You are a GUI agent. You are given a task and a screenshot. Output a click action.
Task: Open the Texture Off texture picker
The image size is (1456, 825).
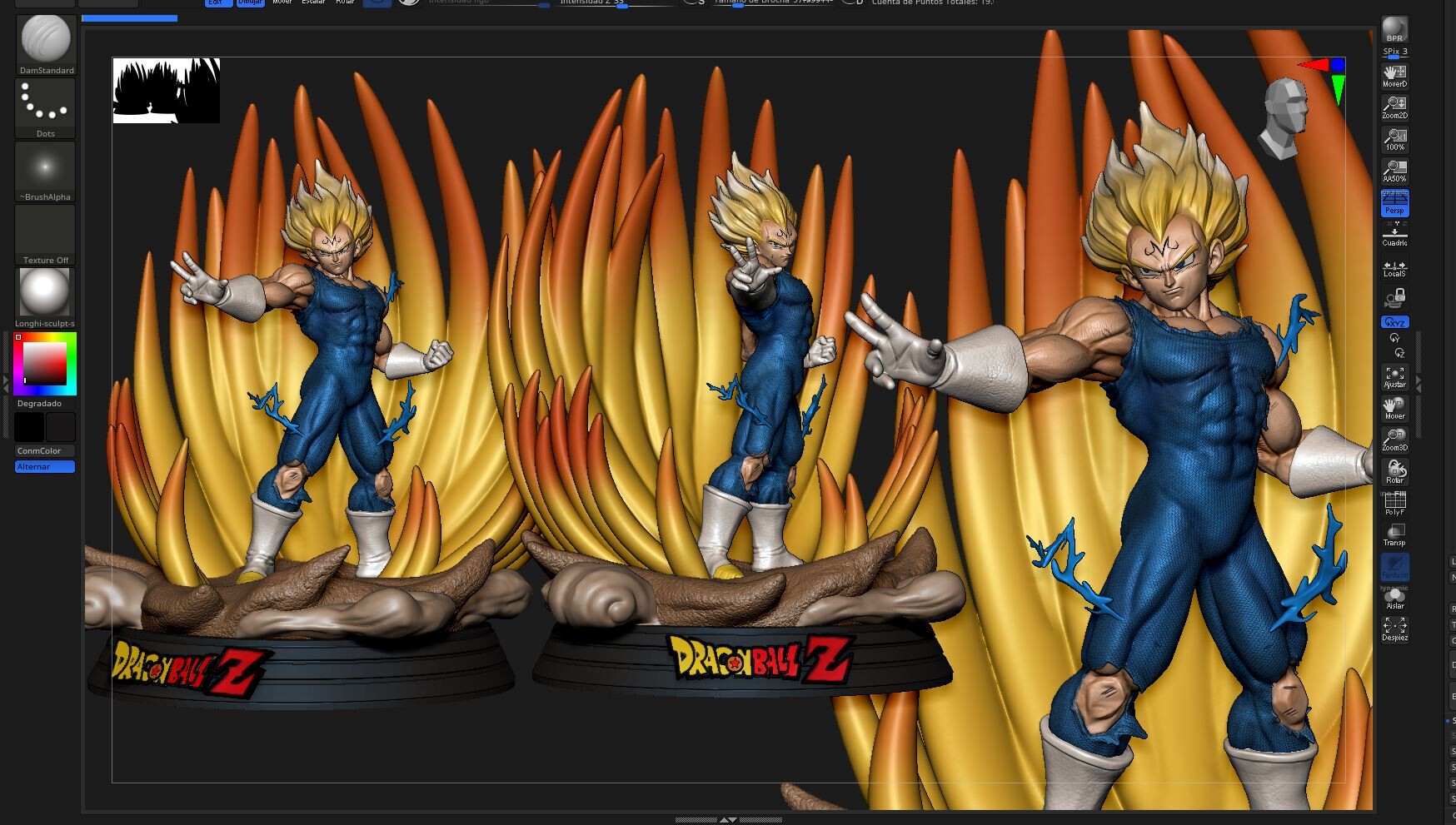pyautogui.click(x=45, y=229)
